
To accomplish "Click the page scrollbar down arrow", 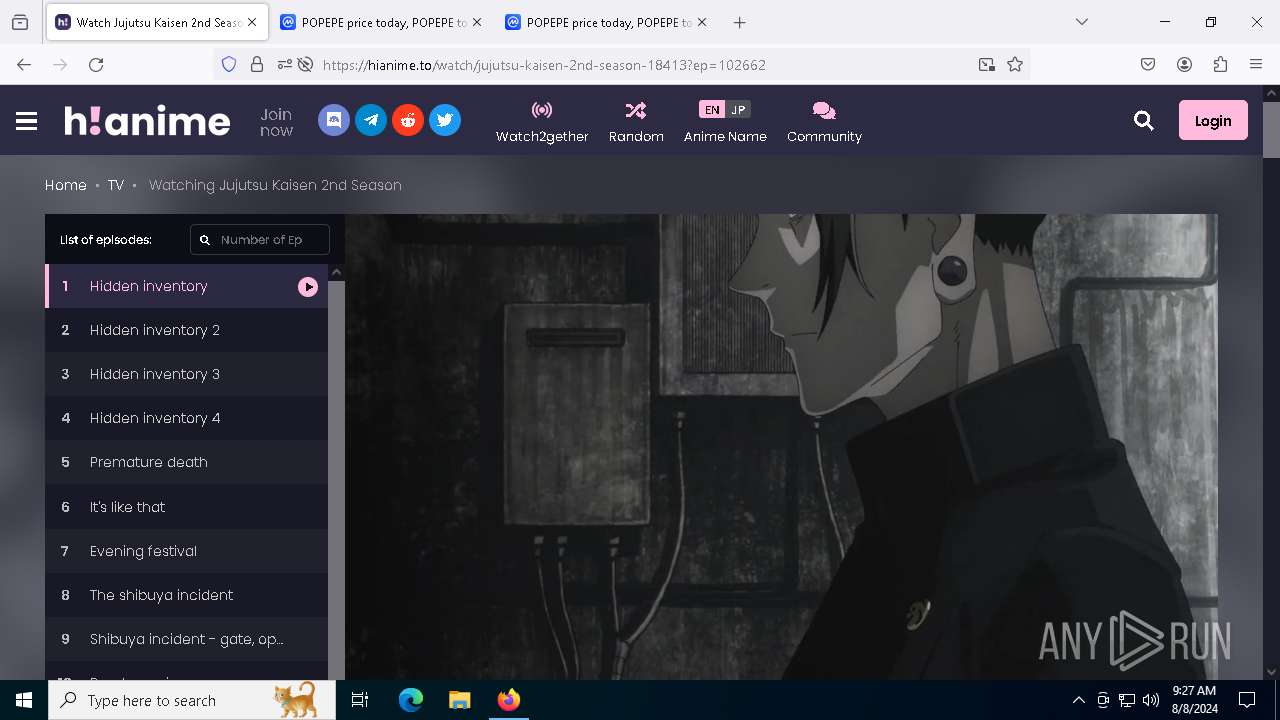I will tap(1271, 672).
